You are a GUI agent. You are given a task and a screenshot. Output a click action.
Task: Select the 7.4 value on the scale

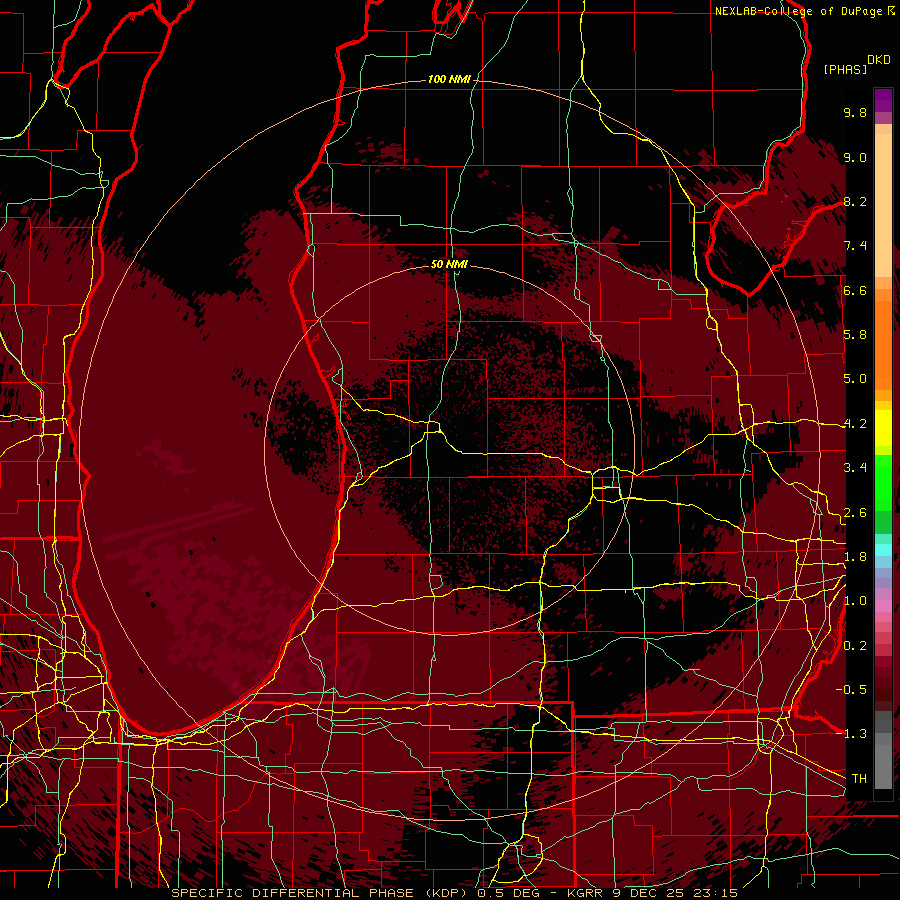pyautogui.click(x=855, y=246)
